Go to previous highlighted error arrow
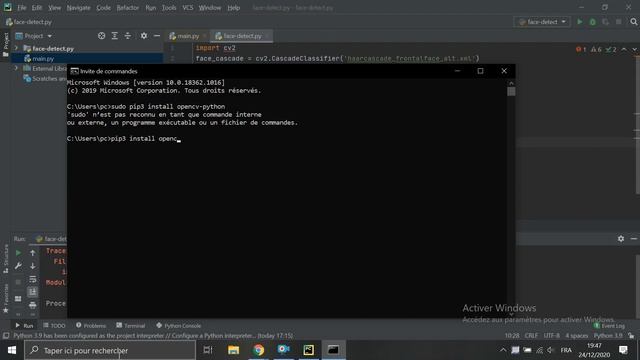 coord(624,49)
